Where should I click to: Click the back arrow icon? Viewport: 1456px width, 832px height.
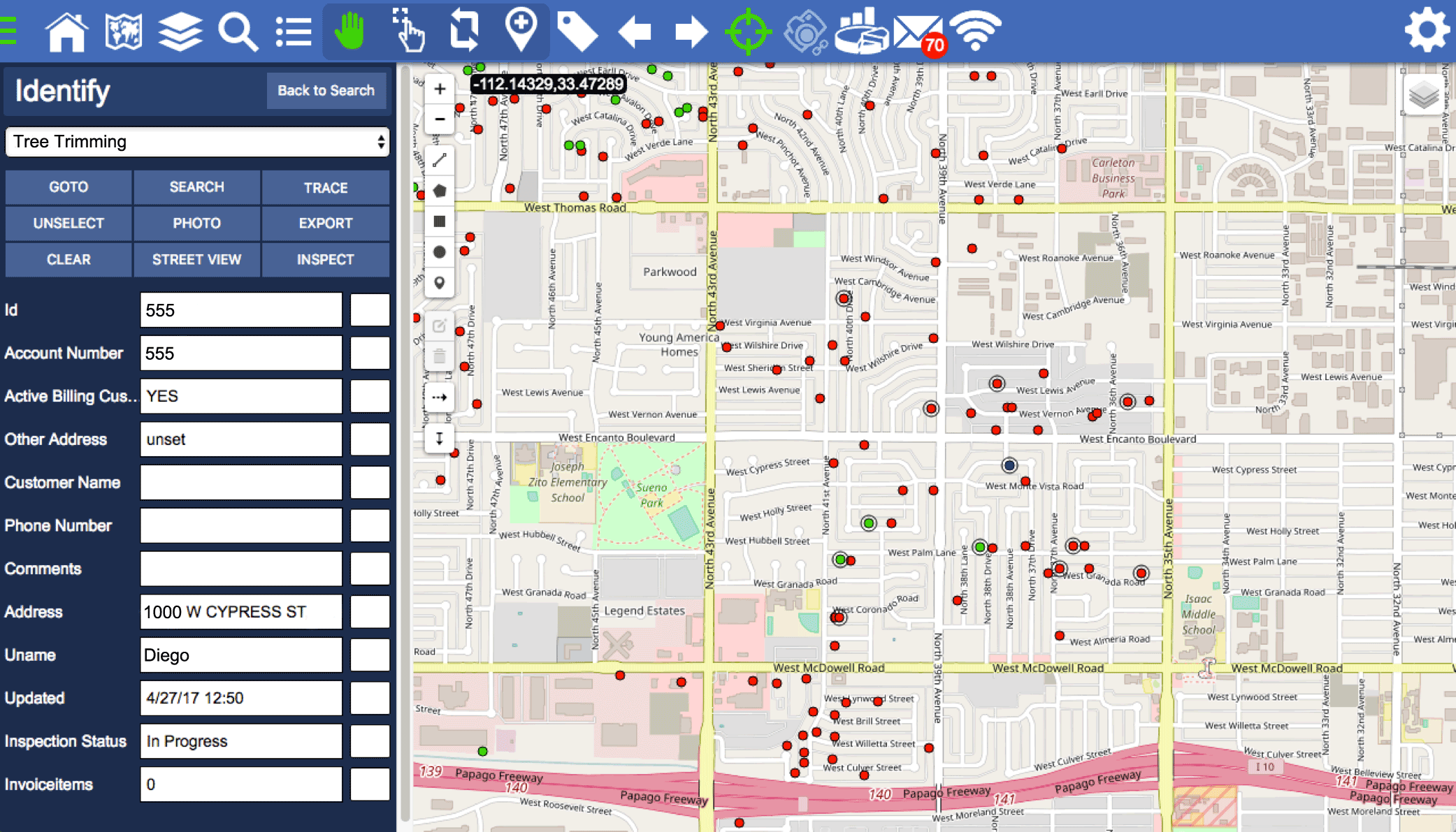pyautogui.click(x=635, y=32)
